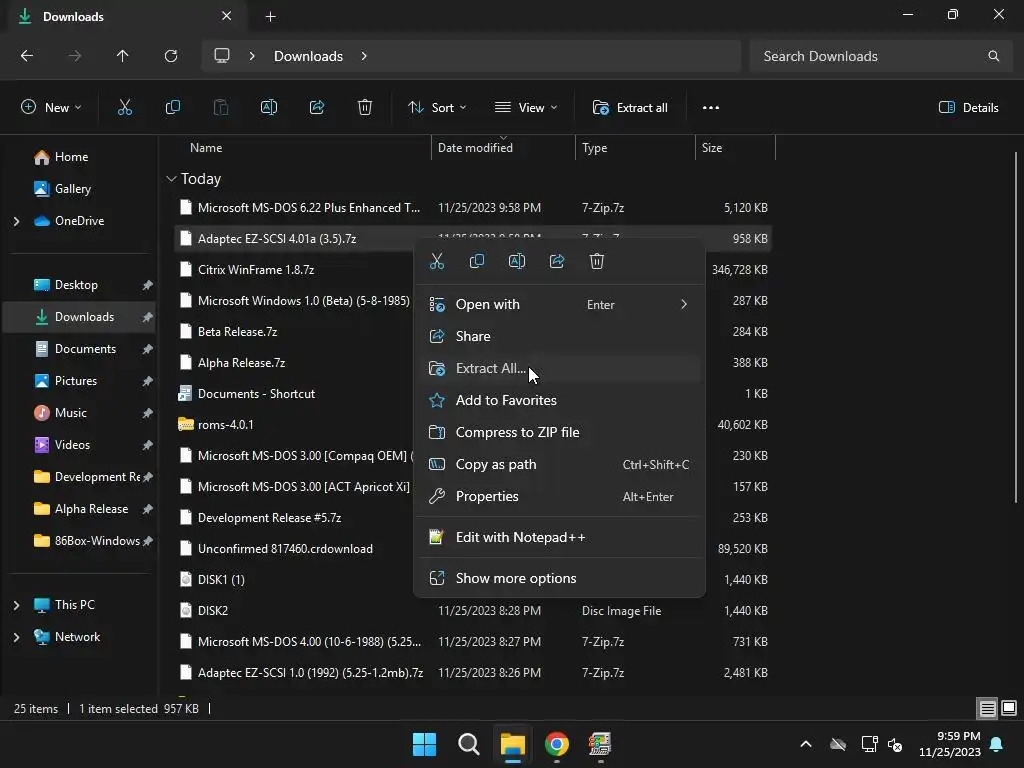
Task: Select Copy as path
Action: pos(560,464)
